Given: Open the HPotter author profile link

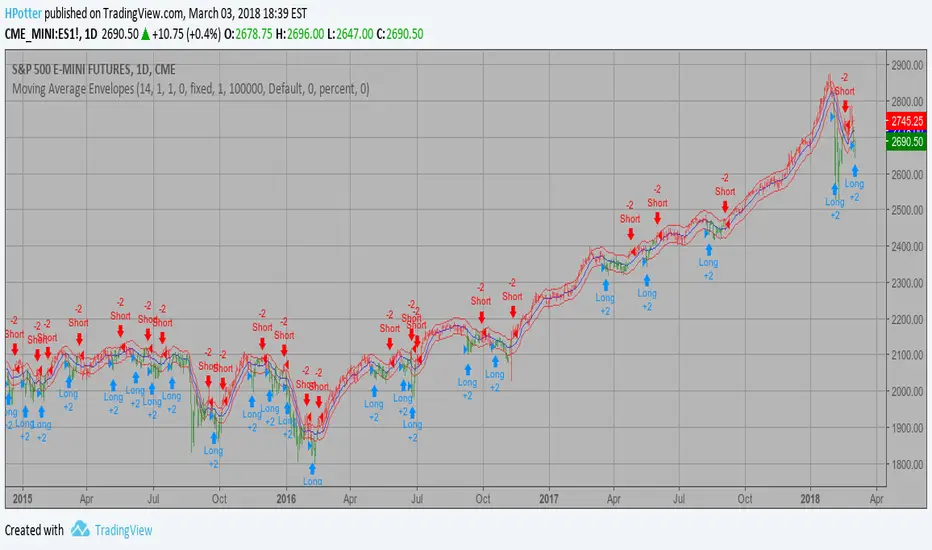Looking at the screenshot, I should tap(23, 13).
